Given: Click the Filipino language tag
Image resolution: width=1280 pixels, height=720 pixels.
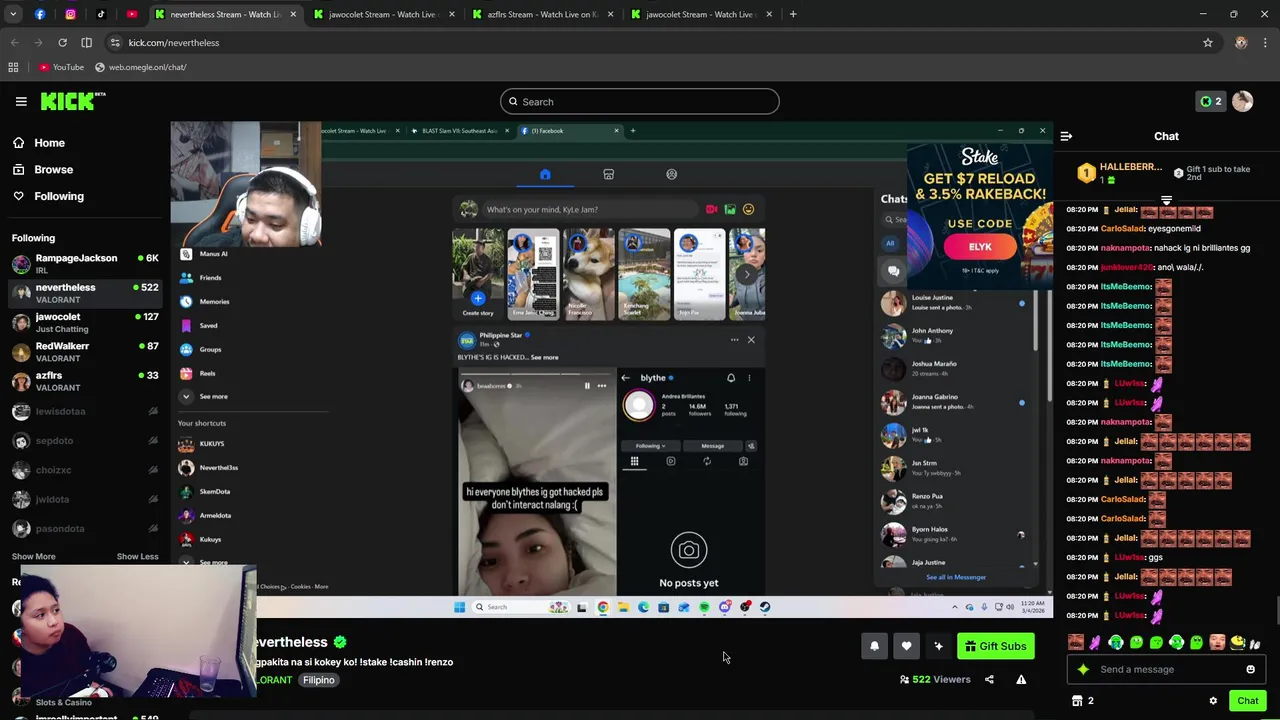Looking at the screenshot, I should point(319,680).
